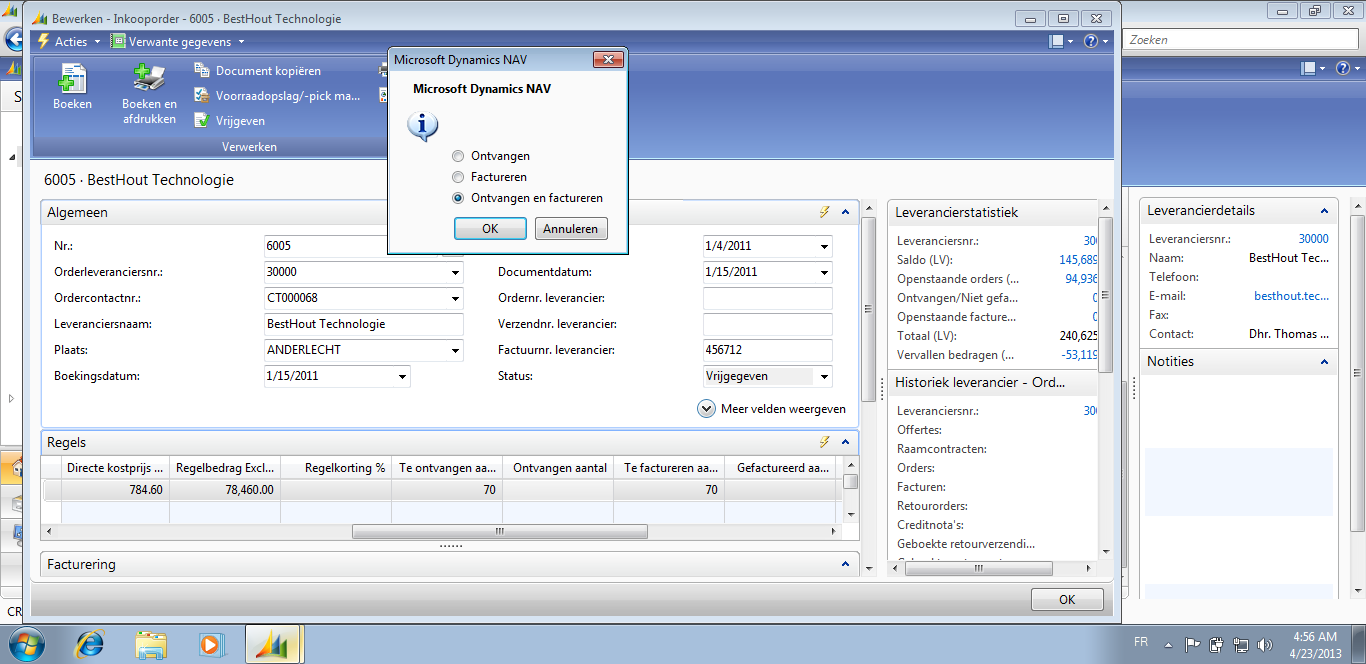Open the Status dropdown
The height and width of the screenshot is (664, 1366).
pyautogui.click(x=824, y=376)
